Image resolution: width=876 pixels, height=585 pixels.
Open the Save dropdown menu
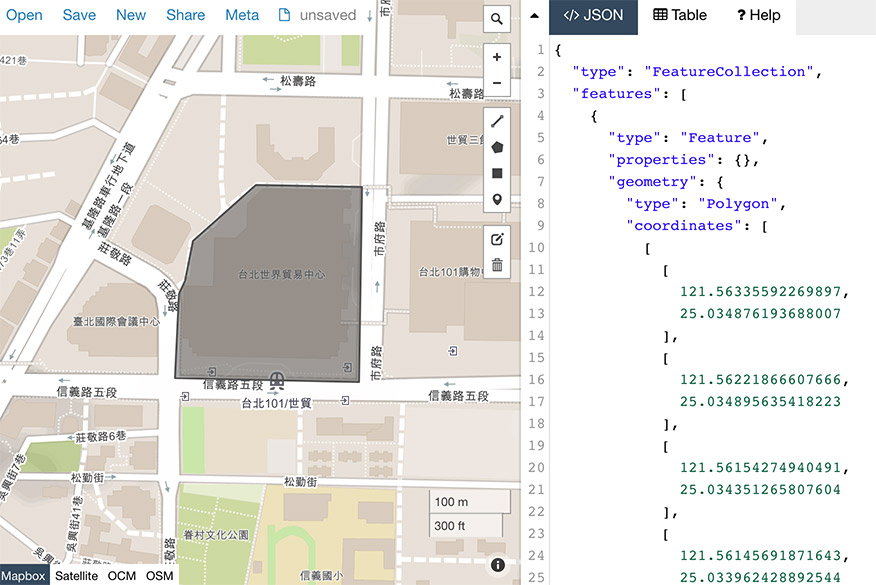click(x=79, y=15)
